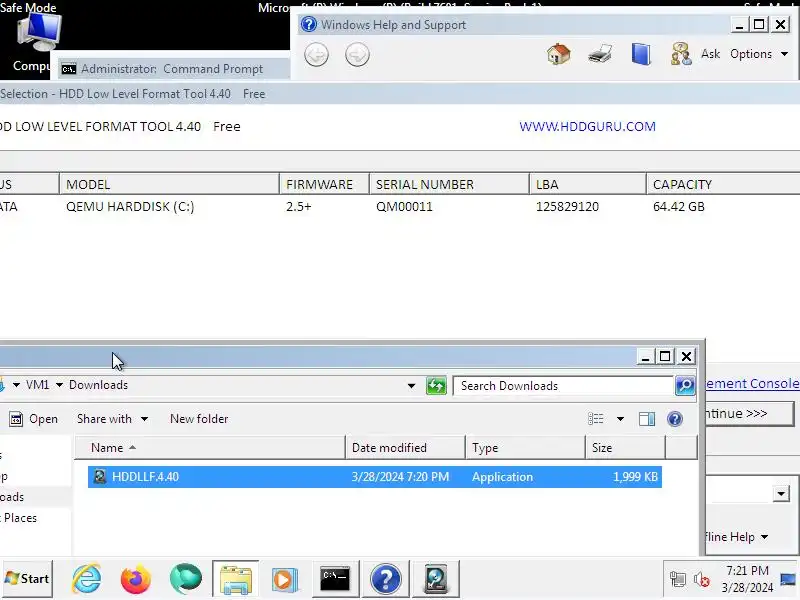This screenshot has height=600, width=800.
Task: Open the Start menu
Action: 27,579
